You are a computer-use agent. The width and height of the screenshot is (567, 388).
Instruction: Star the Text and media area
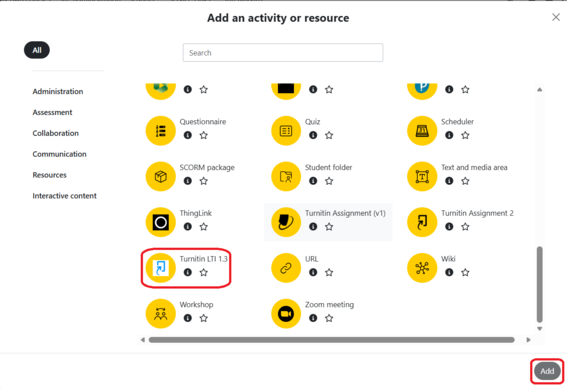coord(465,181)
